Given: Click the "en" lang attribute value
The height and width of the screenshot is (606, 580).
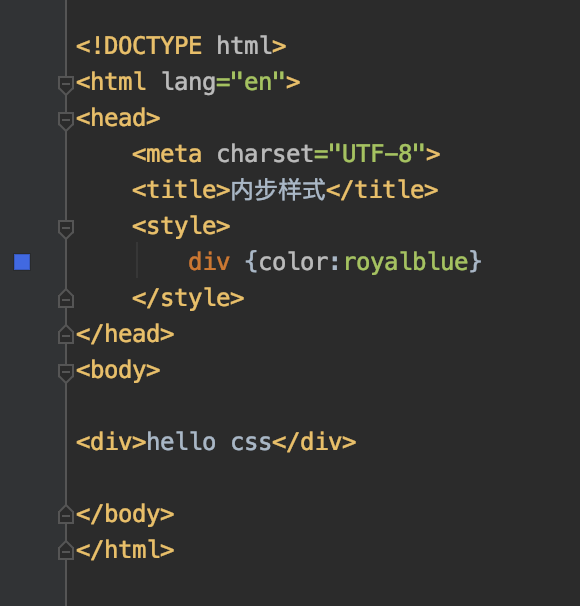Looking at the screenshot, I should (258, 82).
